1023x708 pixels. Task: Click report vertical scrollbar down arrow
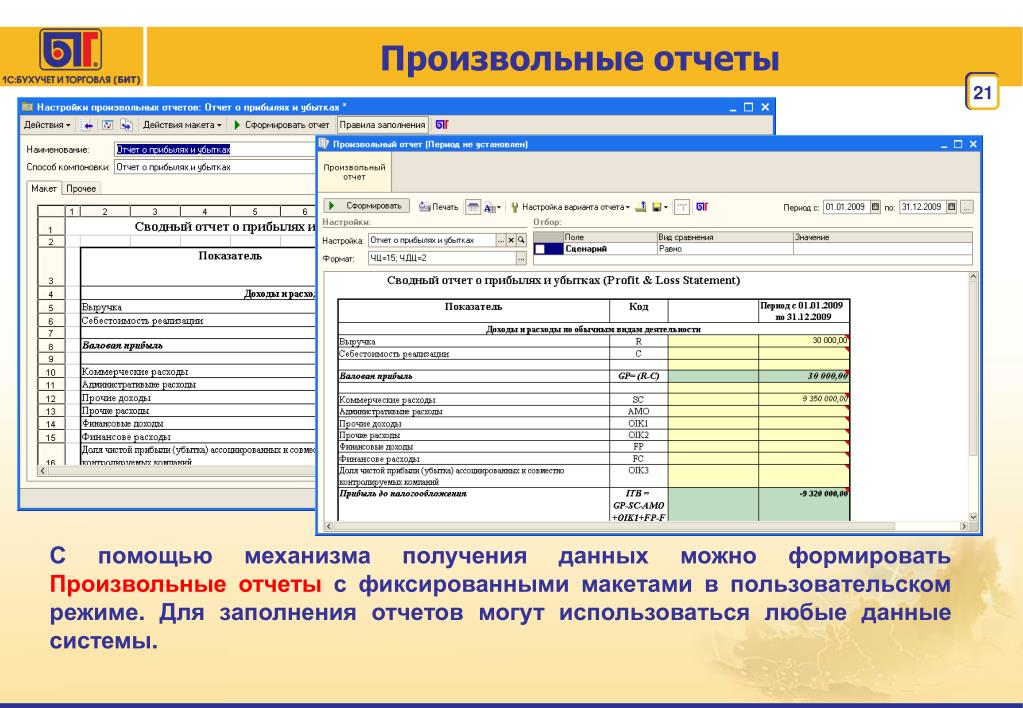(973, 516)
